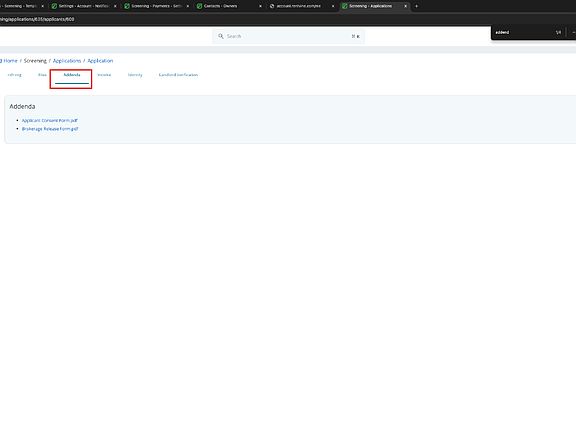
Task: Open the Income tab
Action: coord(104,75)
